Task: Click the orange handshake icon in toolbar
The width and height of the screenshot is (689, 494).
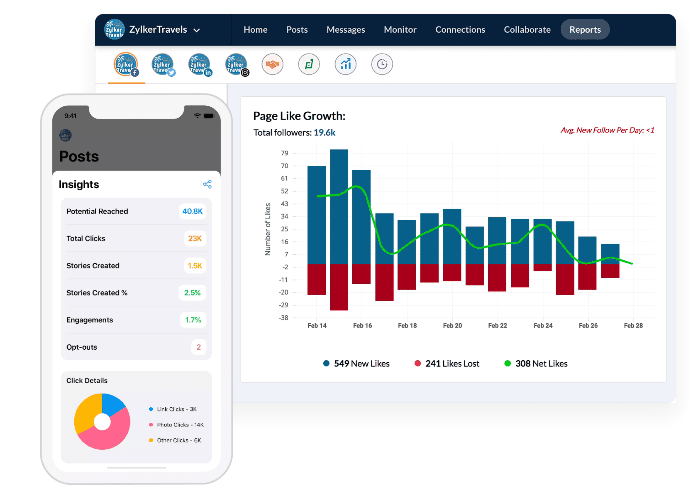Action: (x=271, y=64)
